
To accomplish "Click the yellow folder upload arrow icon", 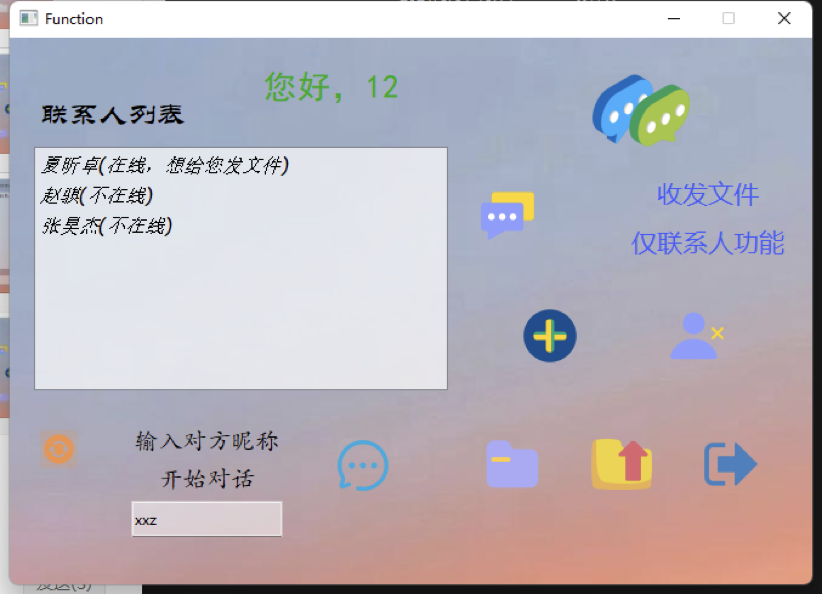I will tap(622, 464).
